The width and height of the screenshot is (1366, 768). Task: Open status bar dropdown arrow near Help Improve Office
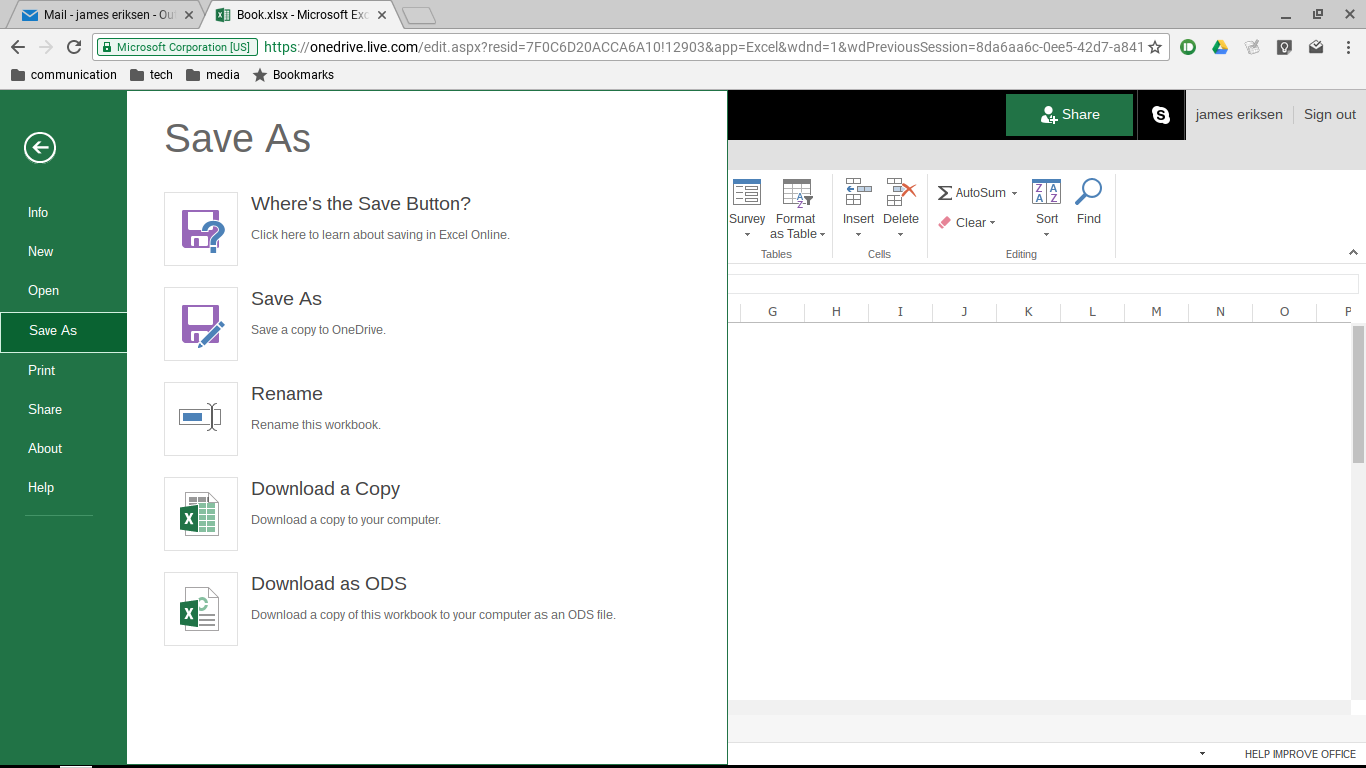1202,754
